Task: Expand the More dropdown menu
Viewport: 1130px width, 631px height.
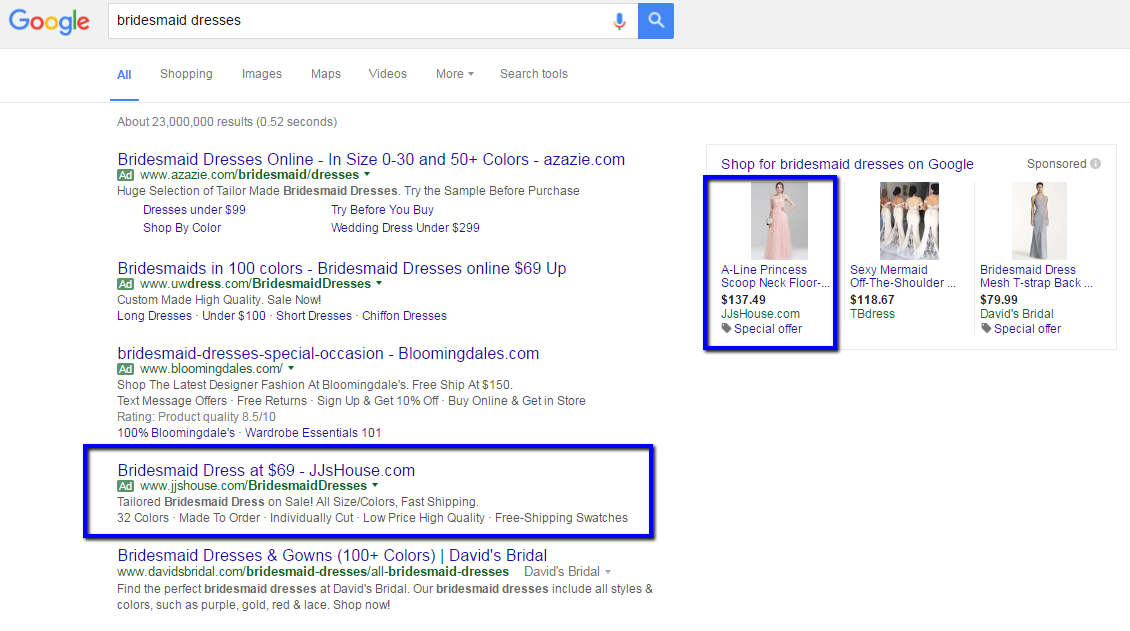Action: [x=454, y=74]
